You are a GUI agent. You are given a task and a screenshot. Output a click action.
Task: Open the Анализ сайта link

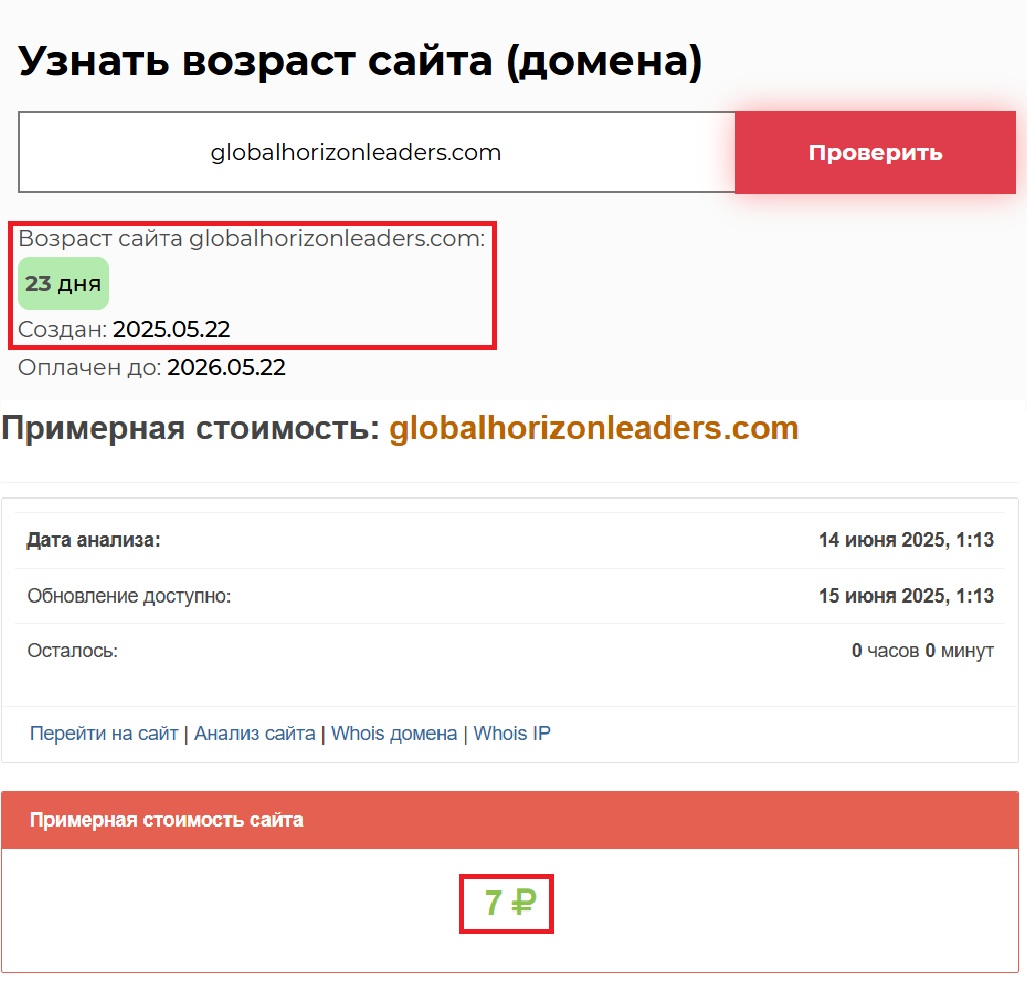254,733
